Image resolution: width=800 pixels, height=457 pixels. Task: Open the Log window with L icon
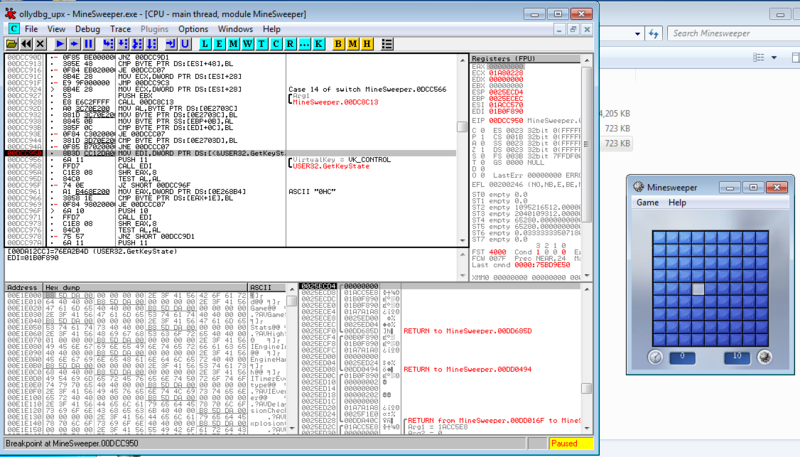(205, 44)
